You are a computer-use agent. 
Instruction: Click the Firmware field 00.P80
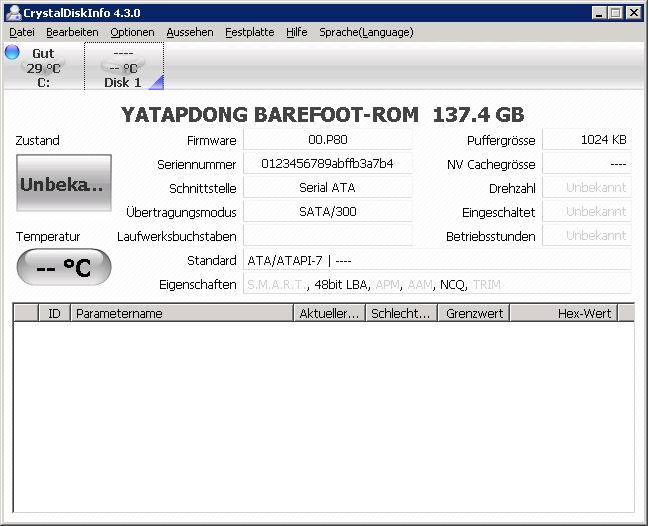[x=328, y=140]
